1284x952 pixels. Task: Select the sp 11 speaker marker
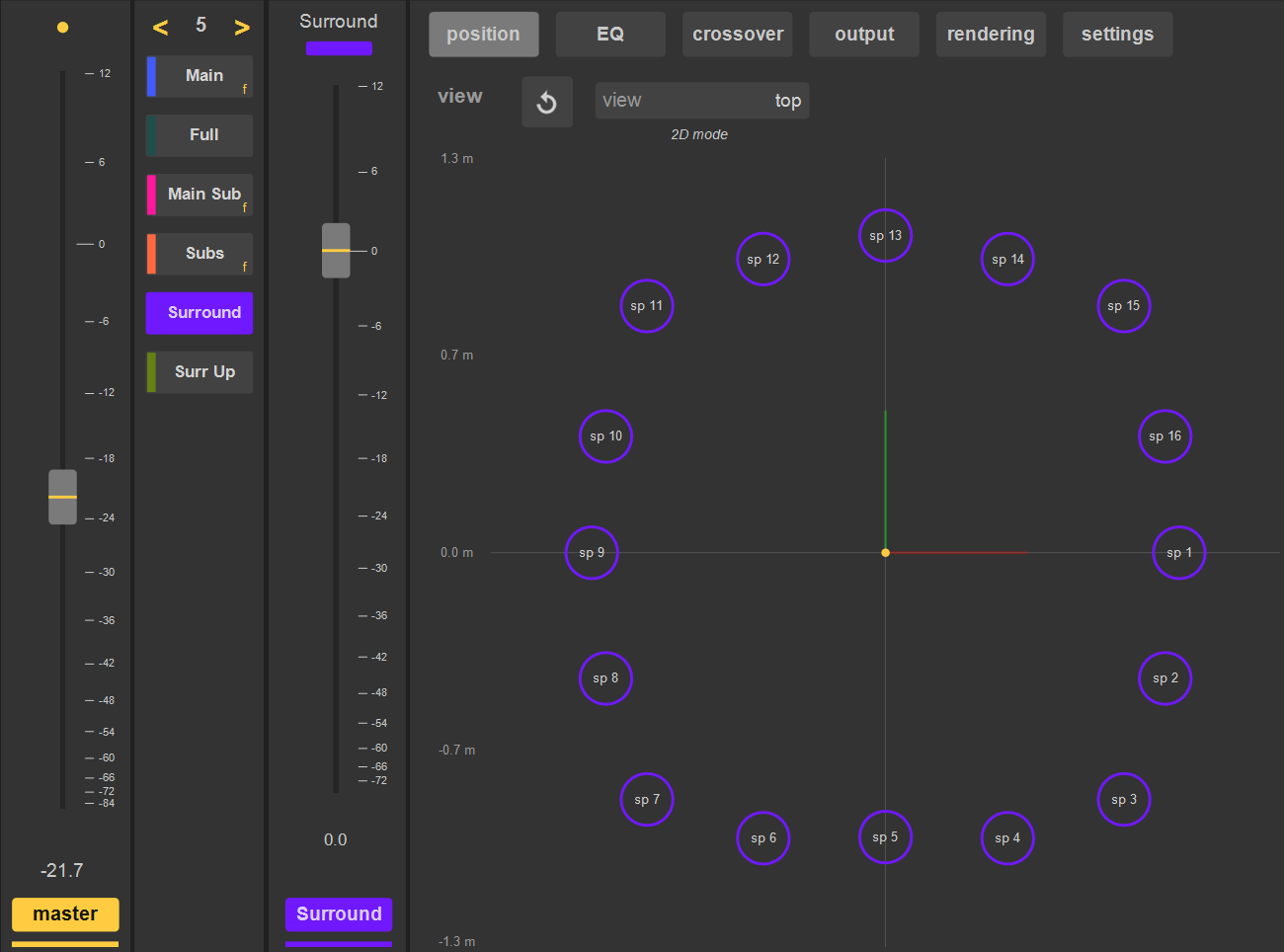(x=647, y=306)
